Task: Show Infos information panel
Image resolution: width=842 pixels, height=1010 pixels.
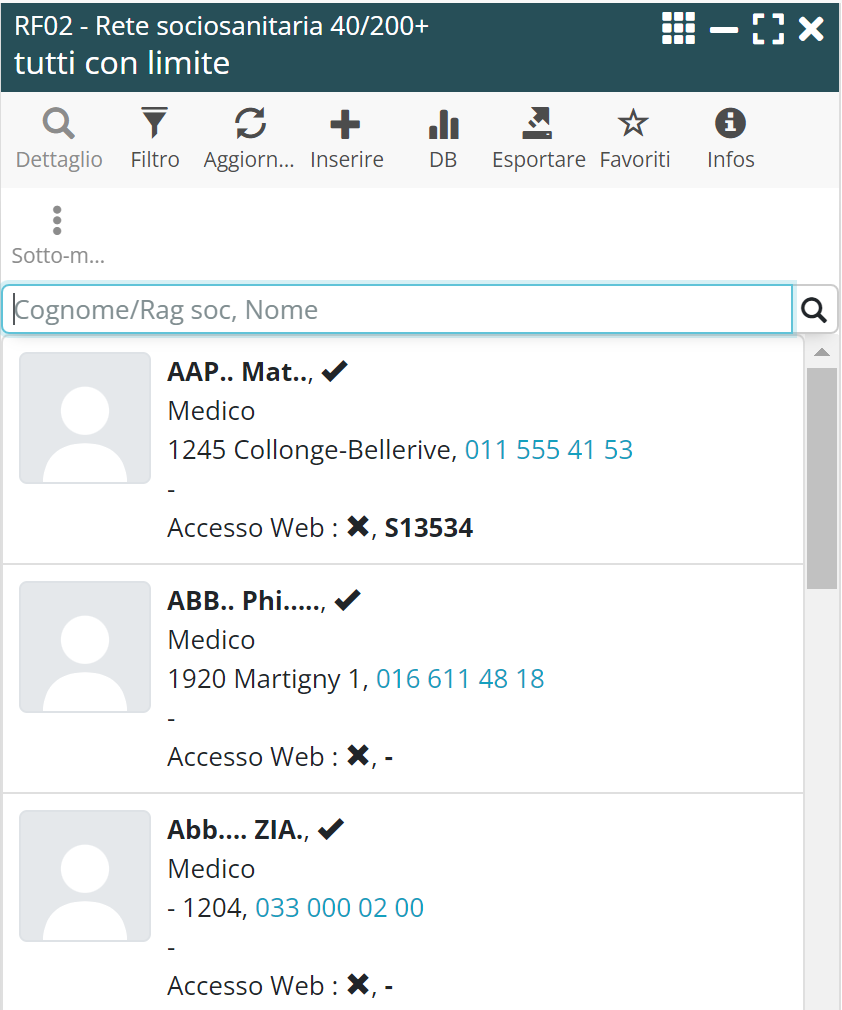Action: point(730,139)
